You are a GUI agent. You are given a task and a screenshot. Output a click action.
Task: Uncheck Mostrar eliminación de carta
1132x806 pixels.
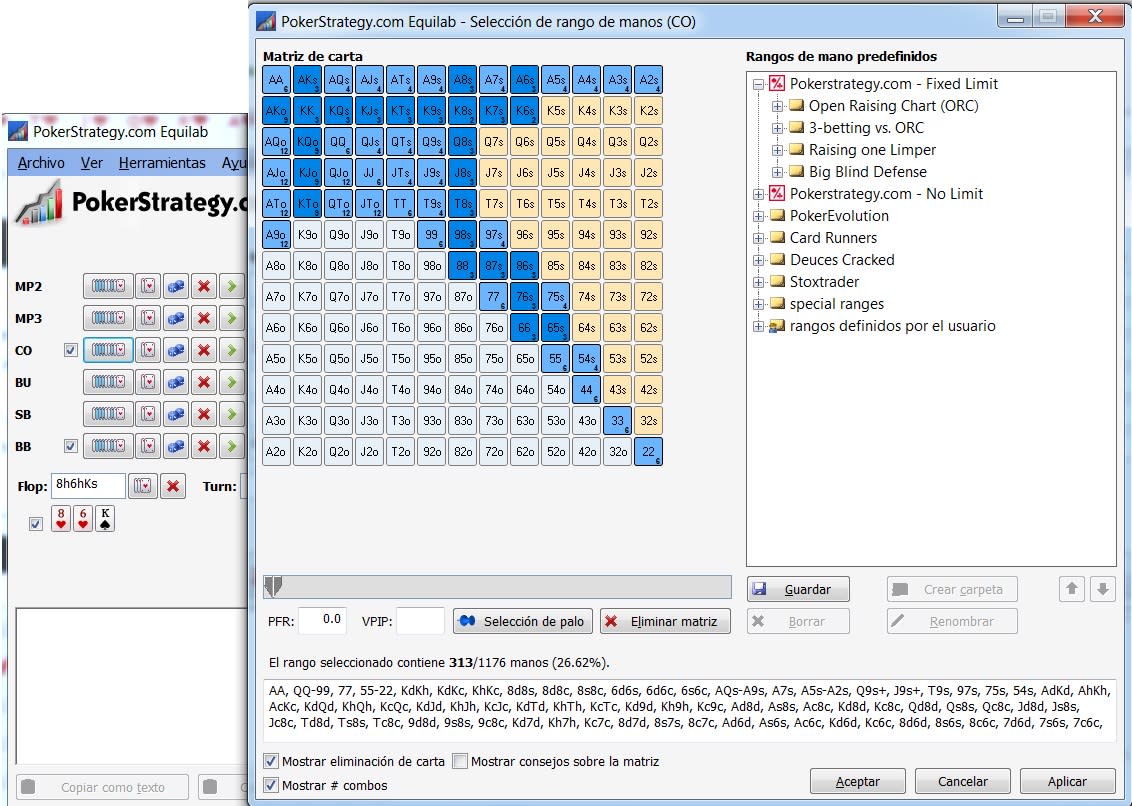click(x=271, y=761)
